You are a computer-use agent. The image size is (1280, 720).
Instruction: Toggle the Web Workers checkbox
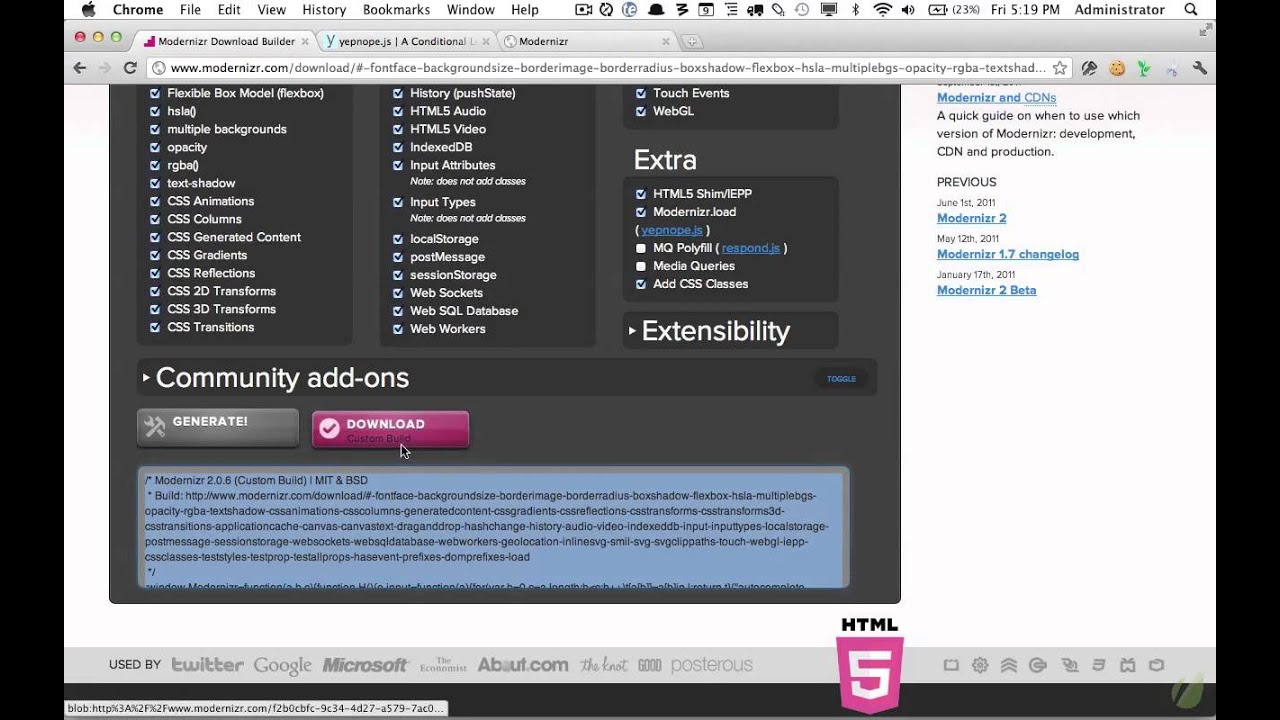398,329
